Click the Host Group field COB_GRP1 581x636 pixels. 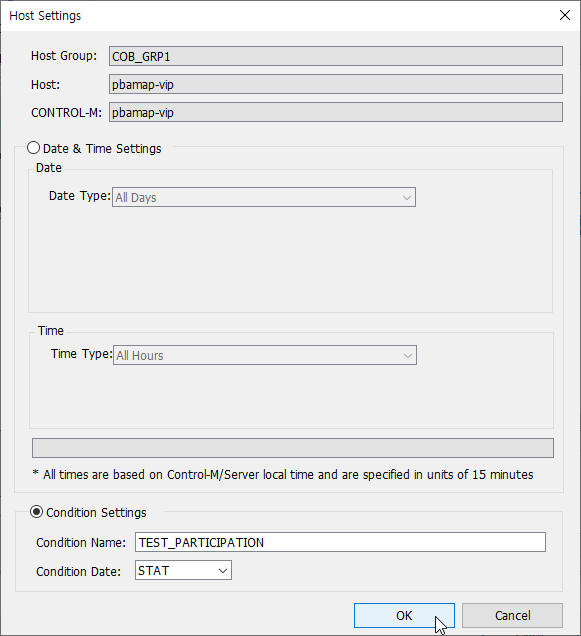point(336,56)
